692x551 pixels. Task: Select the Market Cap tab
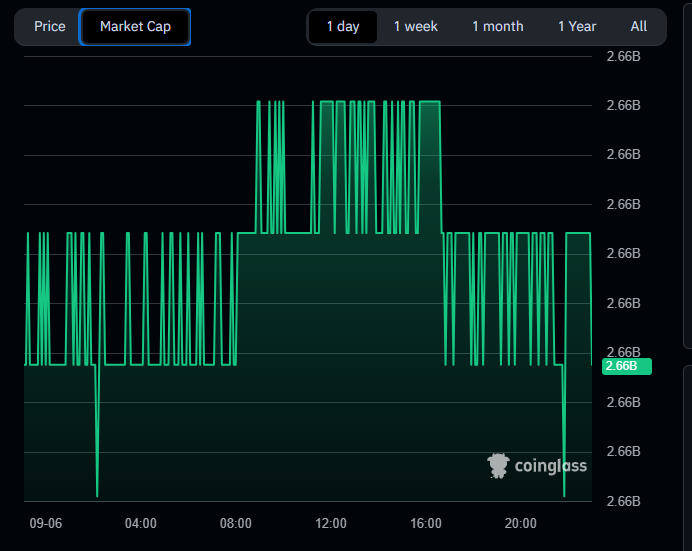tap(135, 26)
